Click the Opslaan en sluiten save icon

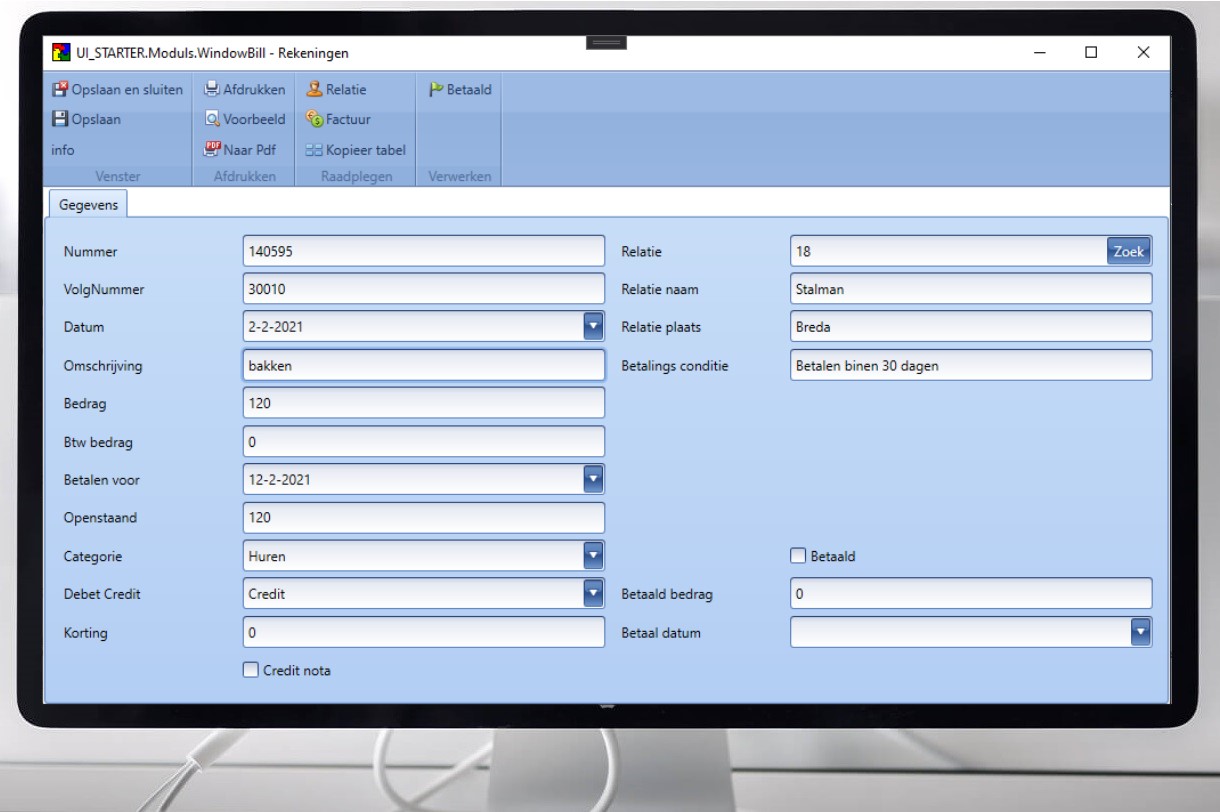pos(59,91)
